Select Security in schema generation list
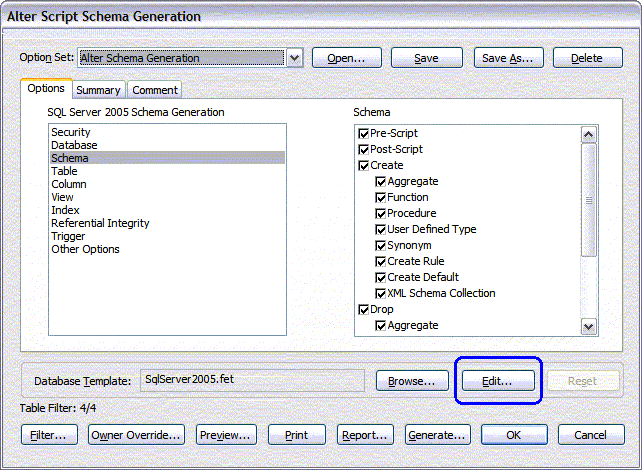This screenshot has height=470, width=642. click(x=71, y=132)
